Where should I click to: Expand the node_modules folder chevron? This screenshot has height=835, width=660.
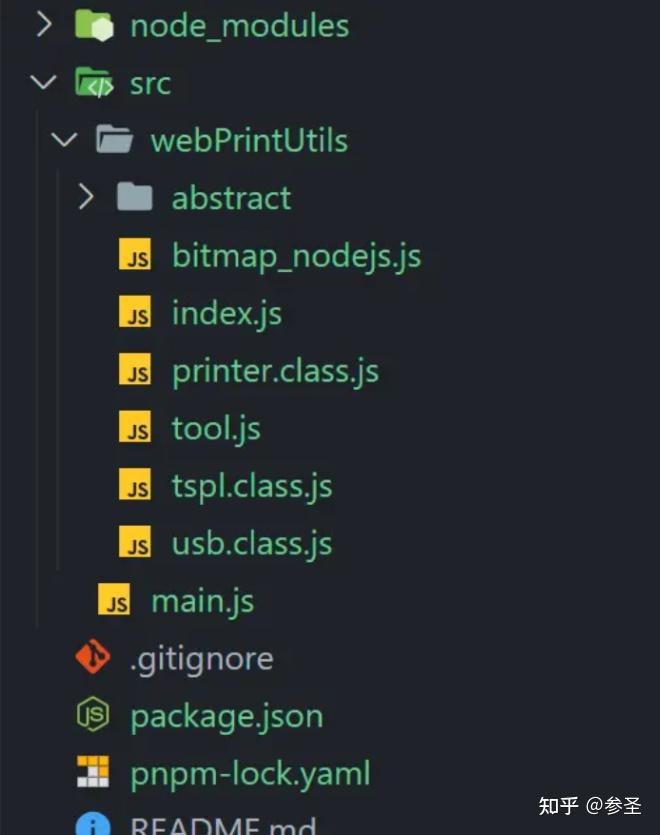coord(43,25)
